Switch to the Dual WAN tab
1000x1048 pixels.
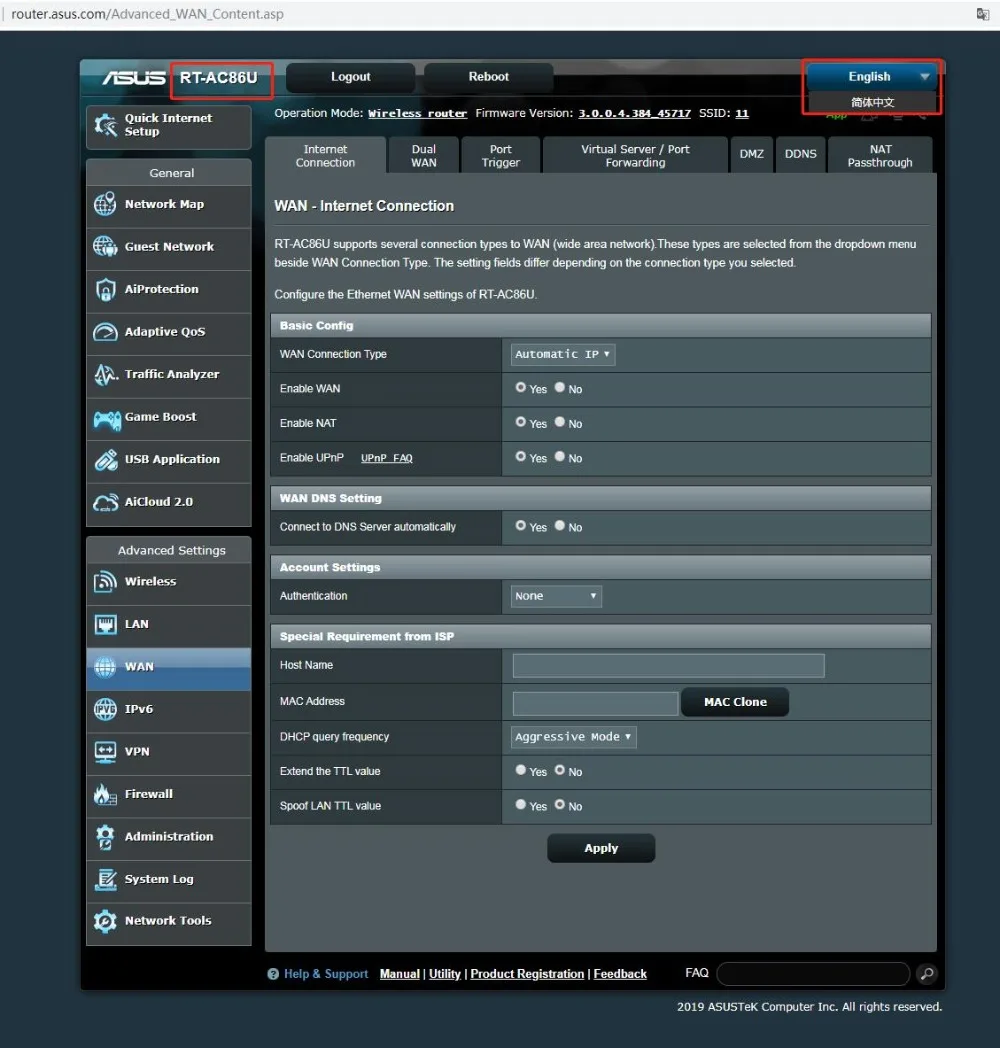[x=424, y=156]
